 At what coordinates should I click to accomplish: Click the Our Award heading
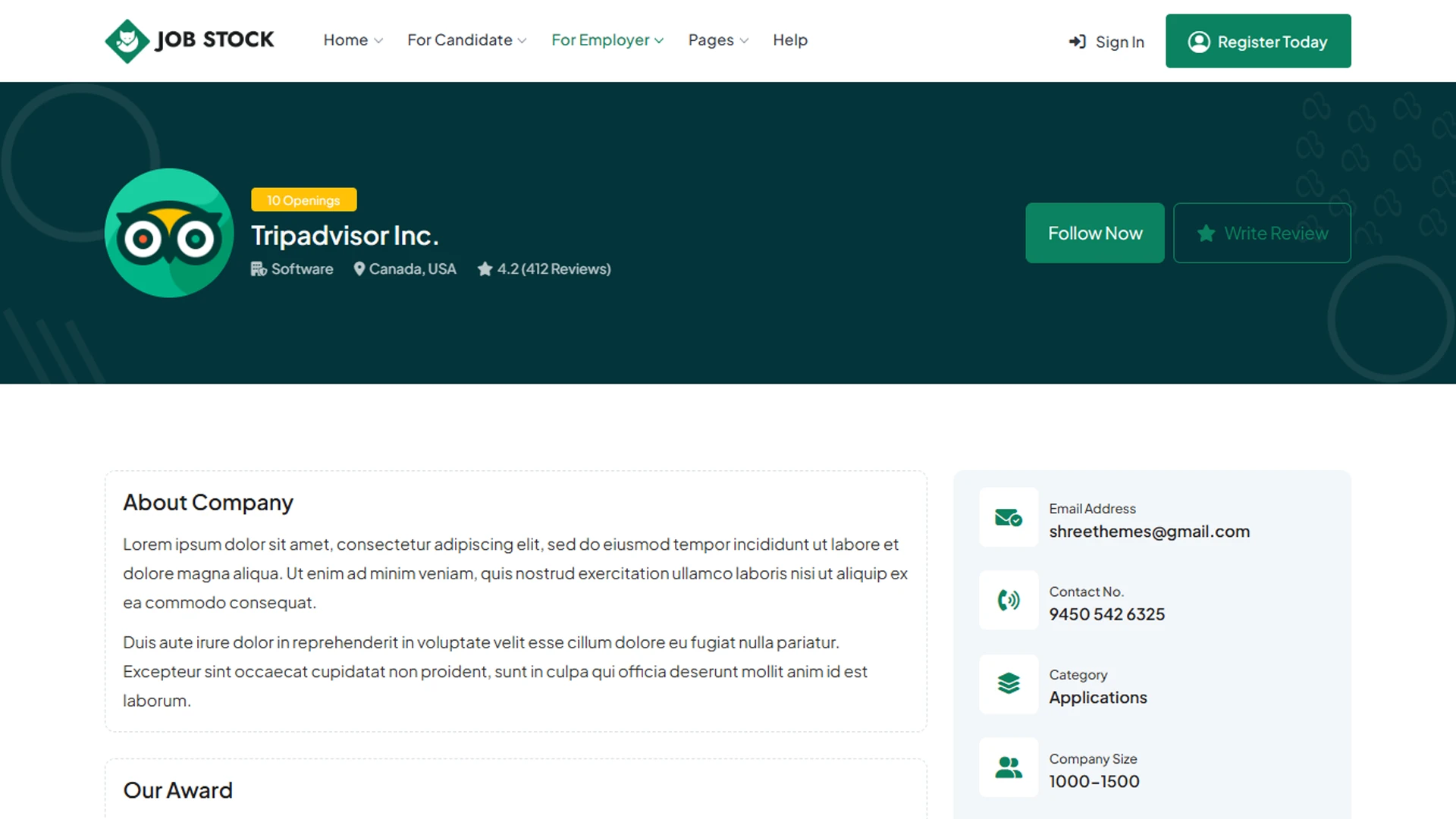177,790
